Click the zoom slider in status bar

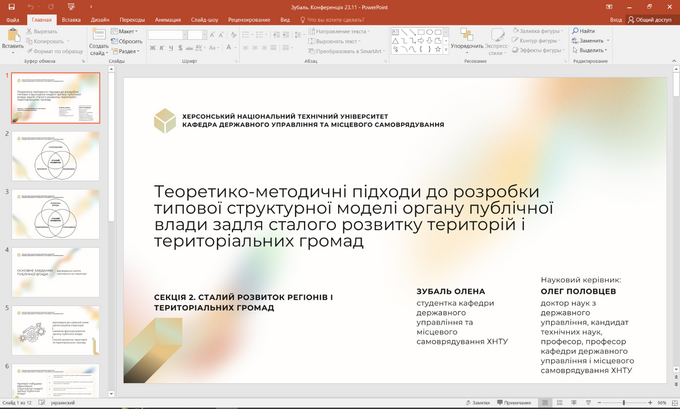click(626, 402)
